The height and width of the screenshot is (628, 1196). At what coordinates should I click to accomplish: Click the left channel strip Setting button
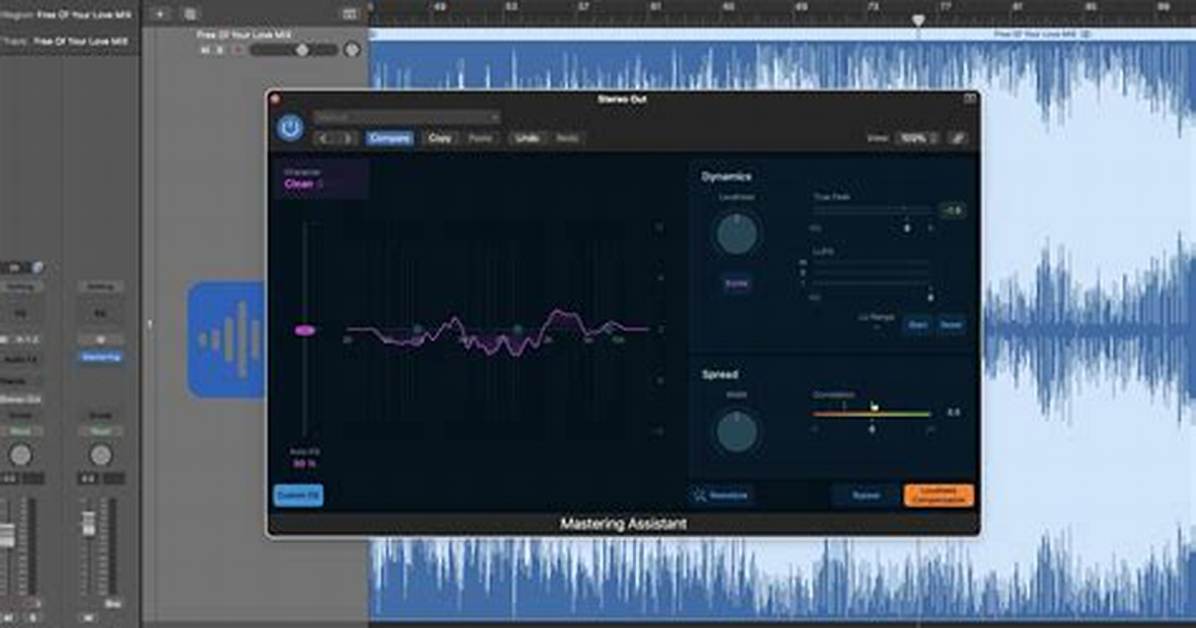point(20,287)
